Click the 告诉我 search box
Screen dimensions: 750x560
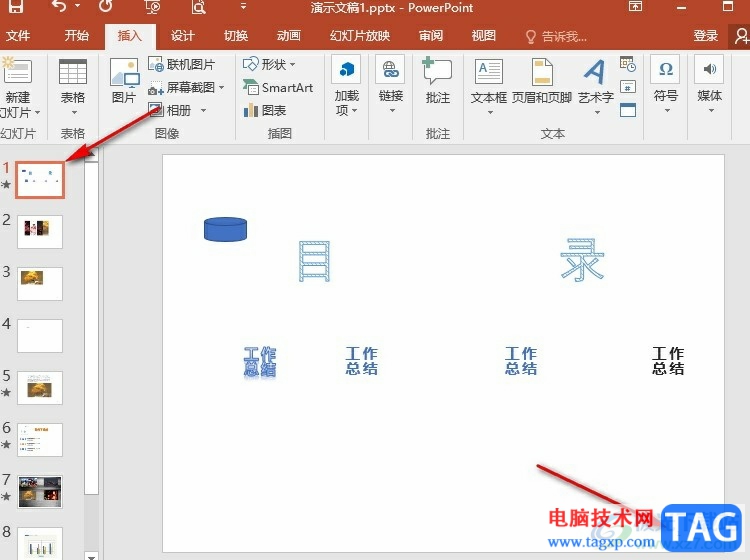(x=556, y=36)
